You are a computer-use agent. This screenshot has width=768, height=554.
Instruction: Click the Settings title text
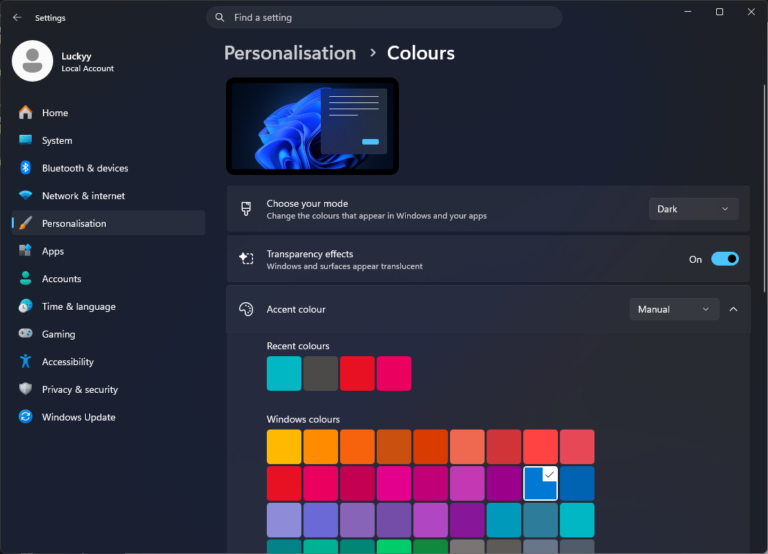click(50, 18)
